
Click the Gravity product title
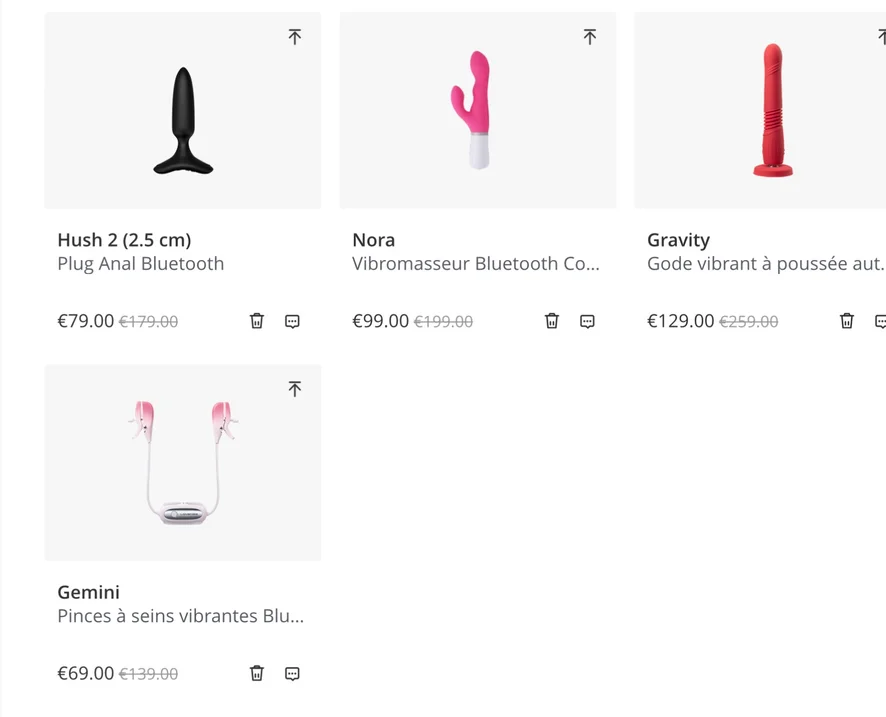[678, 241]
